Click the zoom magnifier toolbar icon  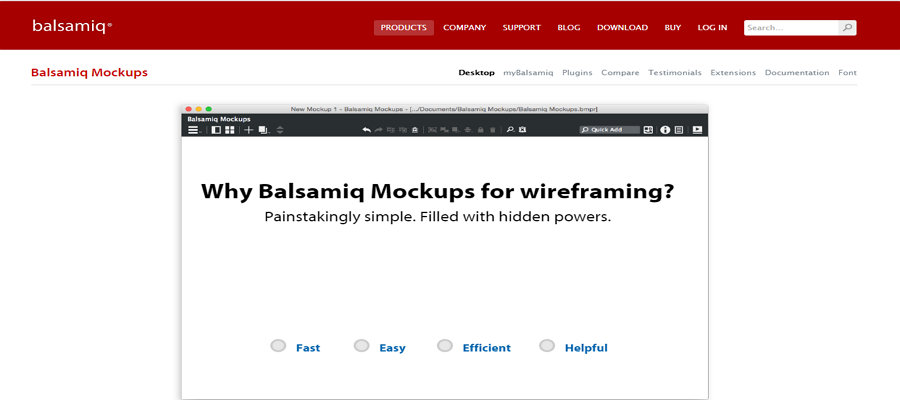[x=510, y=130]
